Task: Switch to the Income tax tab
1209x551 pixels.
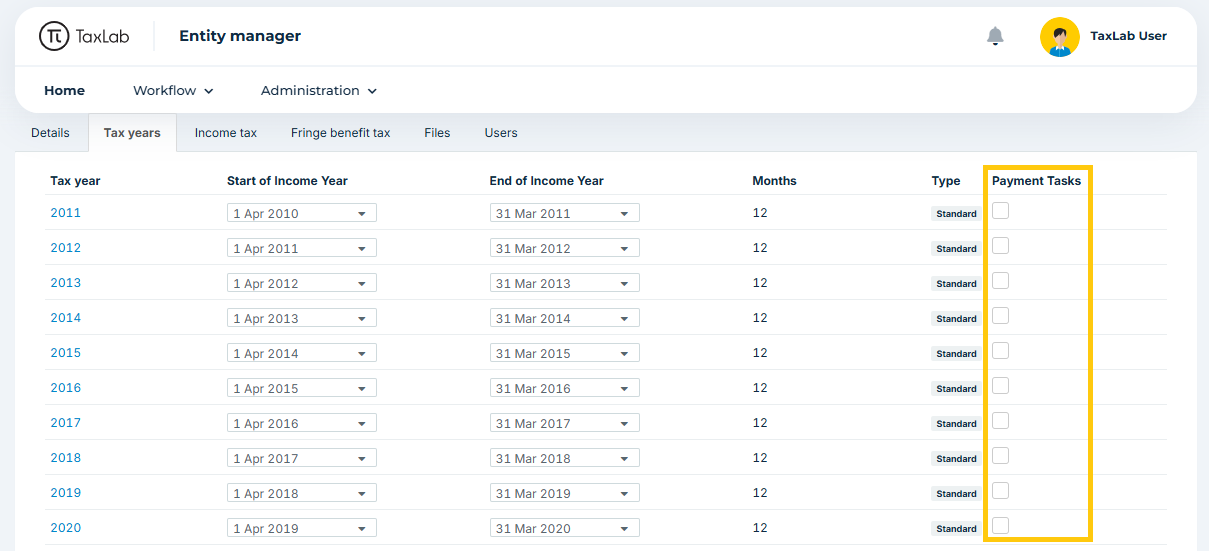Action: (226, 132)
